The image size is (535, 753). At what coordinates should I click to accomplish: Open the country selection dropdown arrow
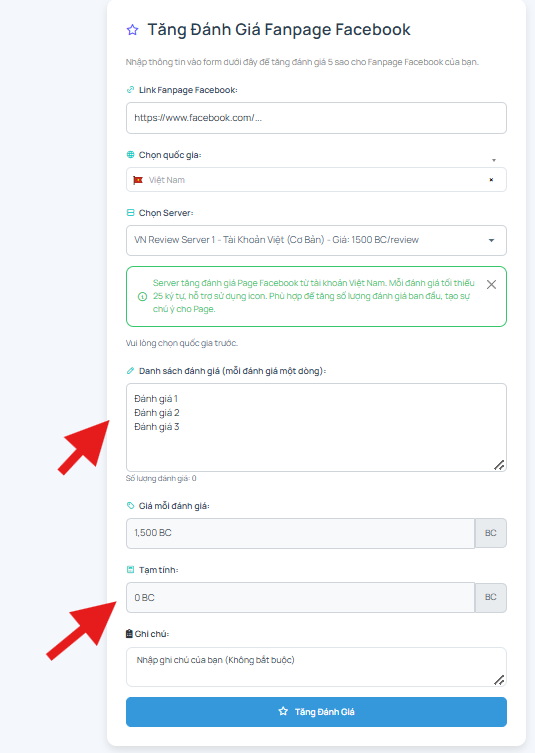pos(494,160)
